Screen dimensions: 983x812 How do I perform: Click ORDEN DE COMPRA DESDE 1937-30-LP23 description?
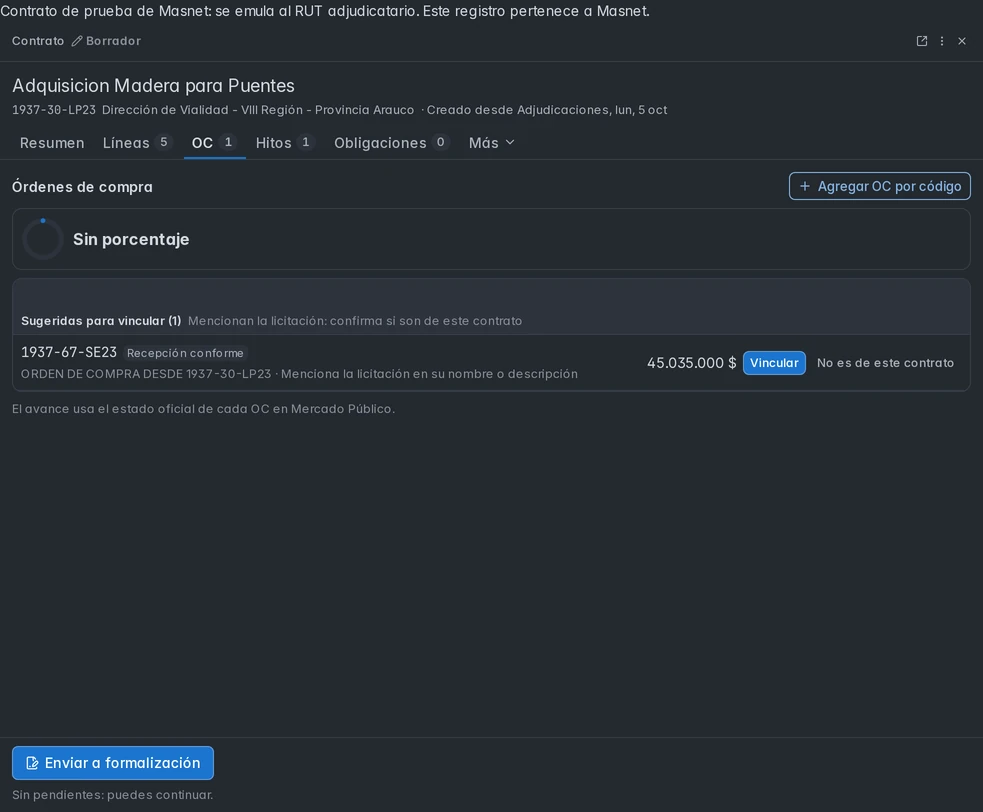click(x=146, y=374)
